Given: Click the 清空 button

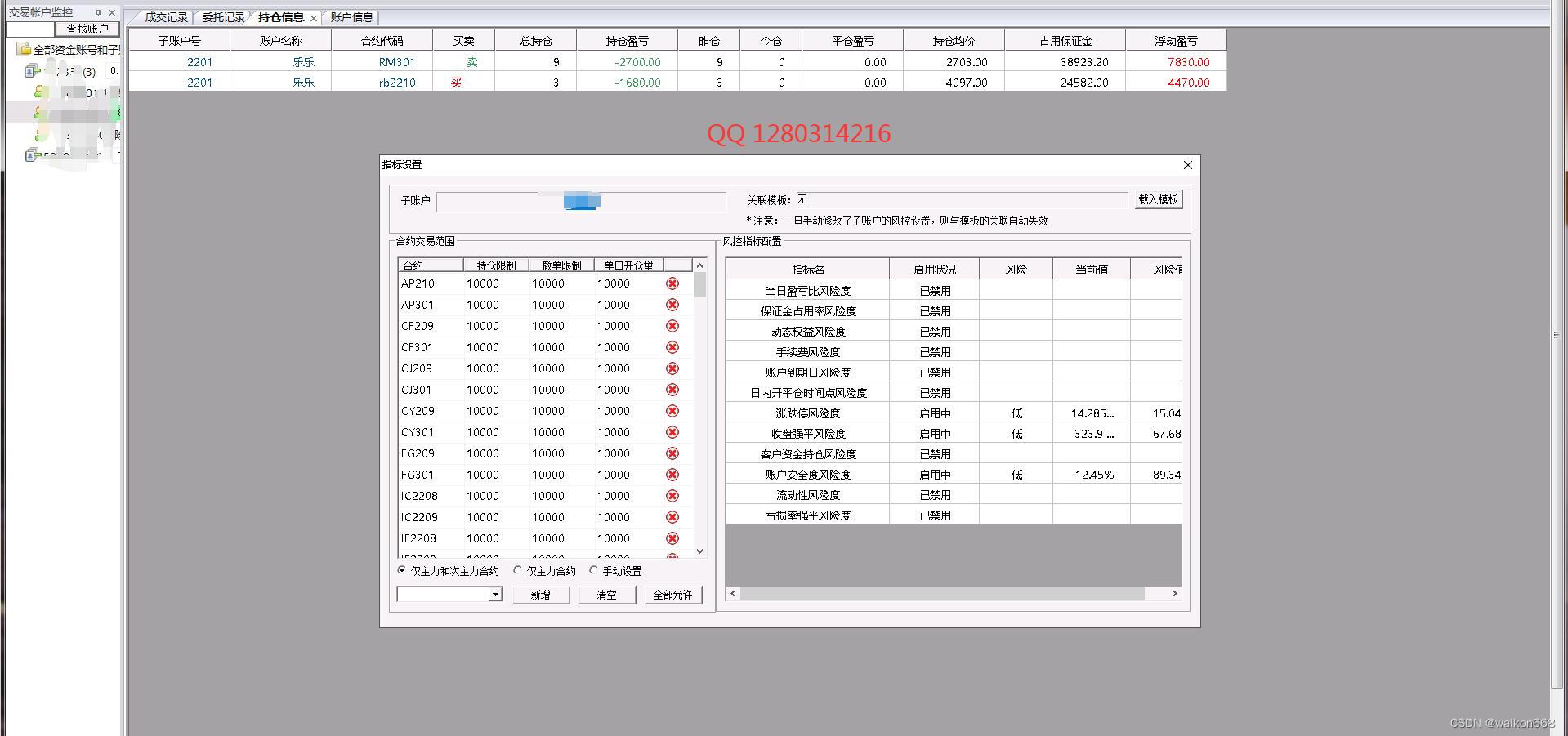Looking at the screenshot, I should tap(607, 595).
